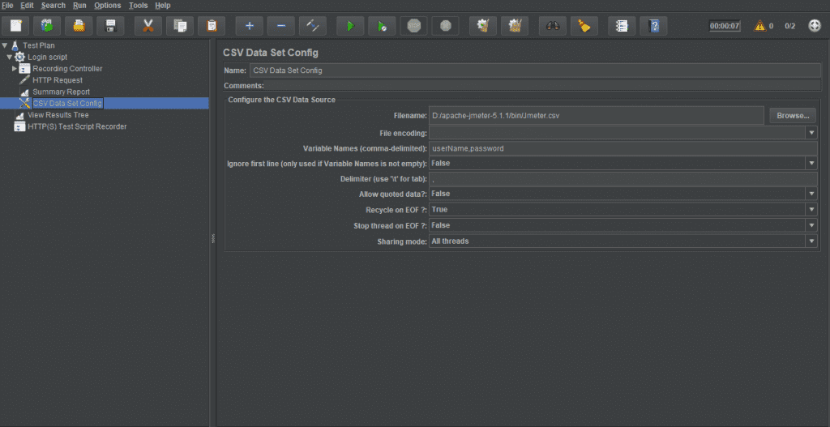Click the New test plan icon
This screenshot has width=830, height=427.
pos(17,26)
